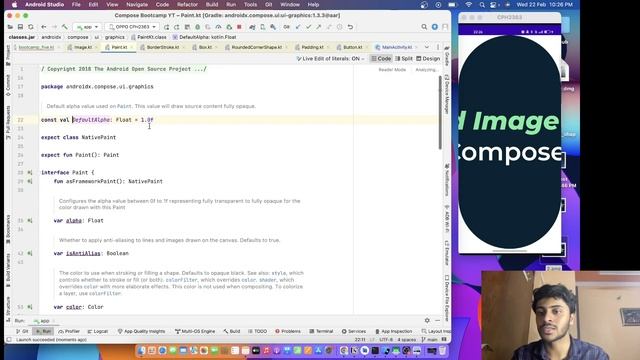Click Trash icon in the macOS dock

pos(442,351)
